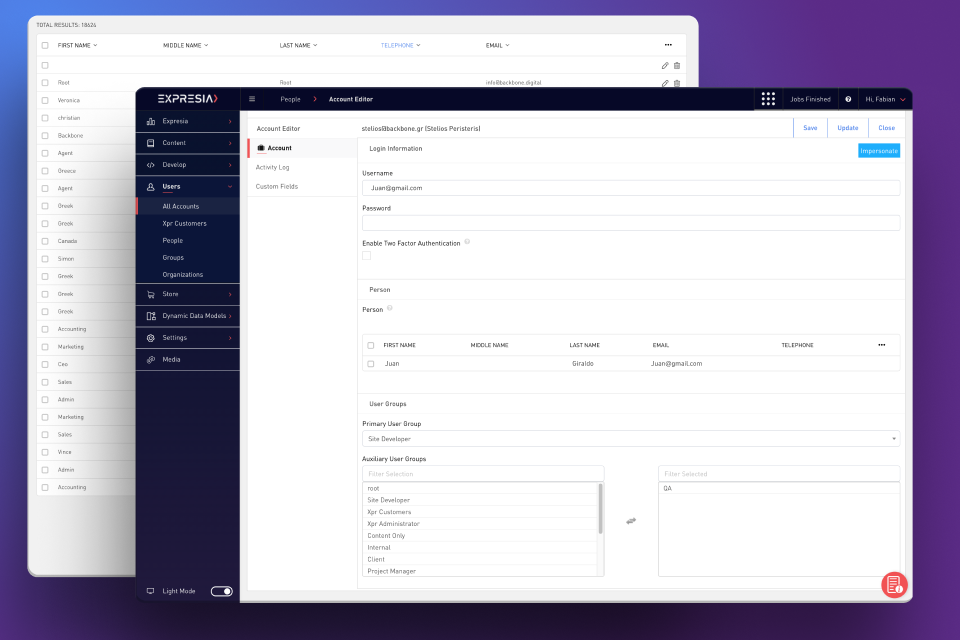Toggle the Light Mode switch
960x640 pixels.
click(221, 591)
